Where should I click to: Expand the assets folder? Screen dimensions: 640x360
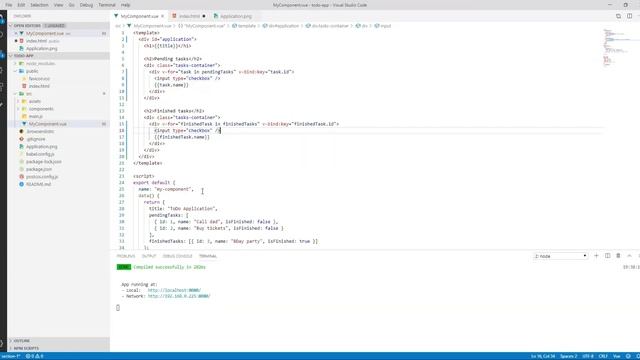[x=18, y=101]
